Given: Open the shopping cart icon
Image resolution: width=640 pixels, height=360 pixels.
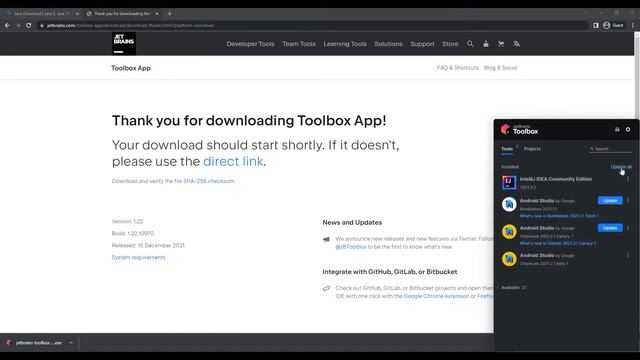Looking at the screenshot, I should (501, 44).
